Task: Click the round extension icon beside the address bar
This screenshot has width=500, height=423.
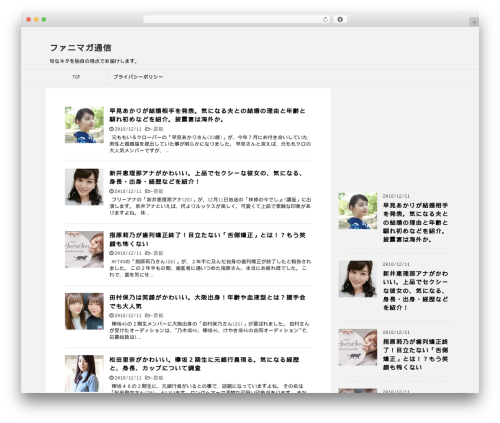Action: coord(340,19)
